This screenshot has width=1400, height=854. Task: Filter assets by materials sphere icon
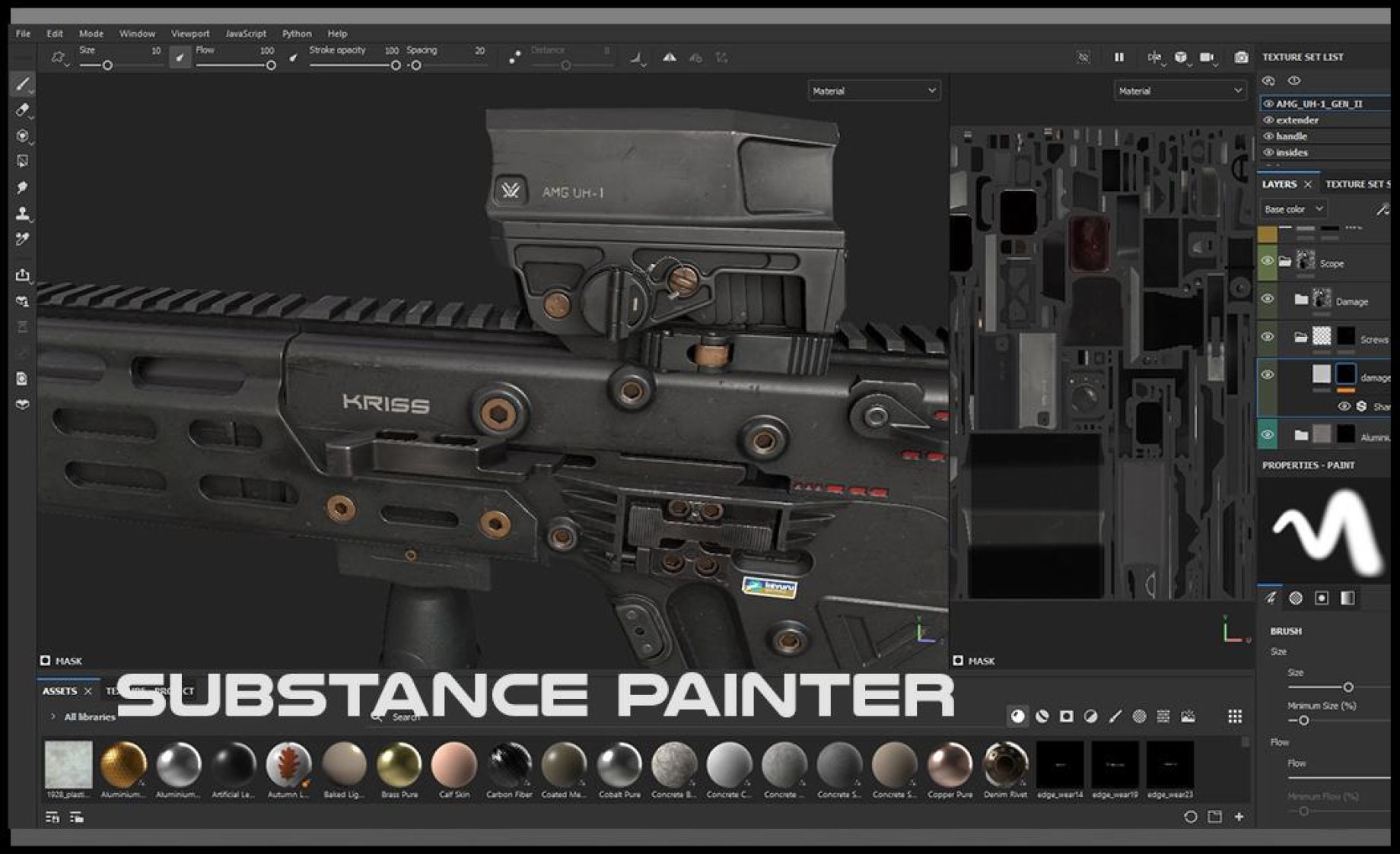point(1017,716)
